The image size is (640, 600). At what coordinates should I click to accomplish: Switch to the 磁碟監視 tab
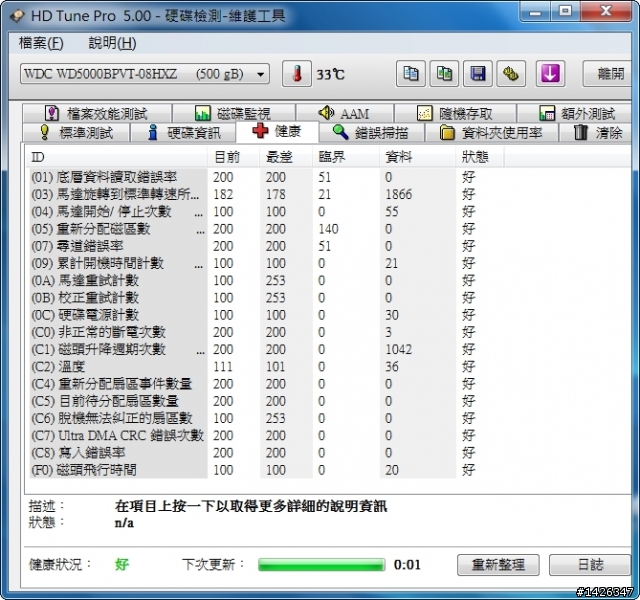[234, 113]
